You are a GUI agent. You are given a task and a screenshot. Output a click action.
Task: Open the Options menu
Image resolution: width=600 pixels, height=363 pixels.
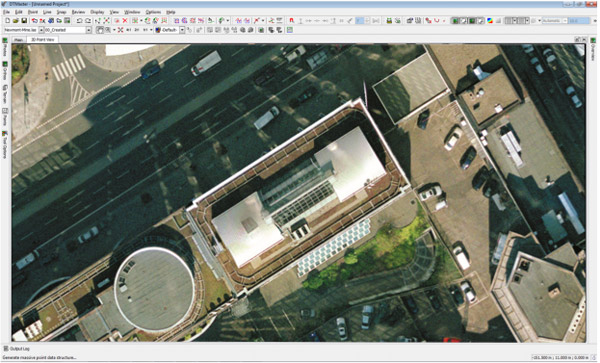(x=153, y=12)
